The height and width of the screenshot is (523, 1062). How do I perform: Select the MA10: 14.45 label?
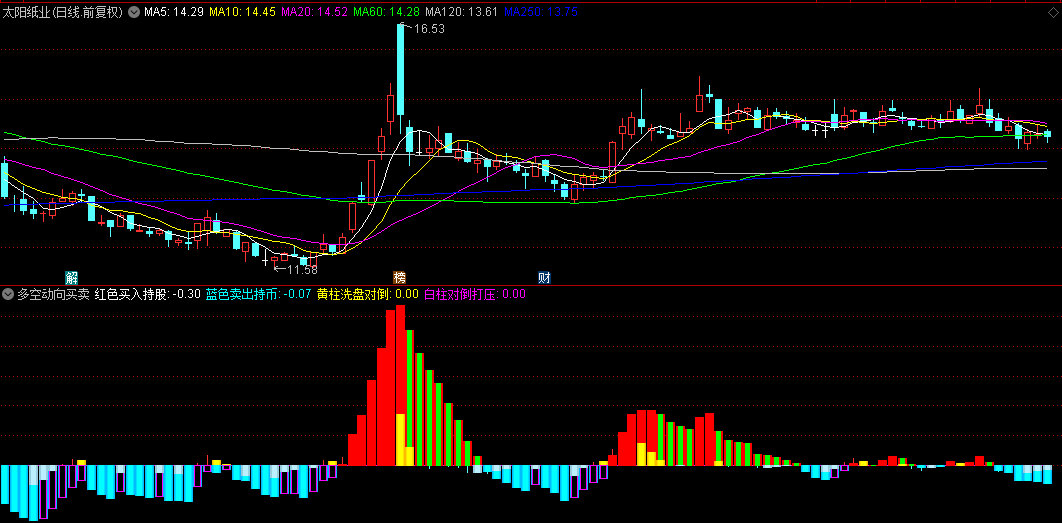tap(242, 12)
